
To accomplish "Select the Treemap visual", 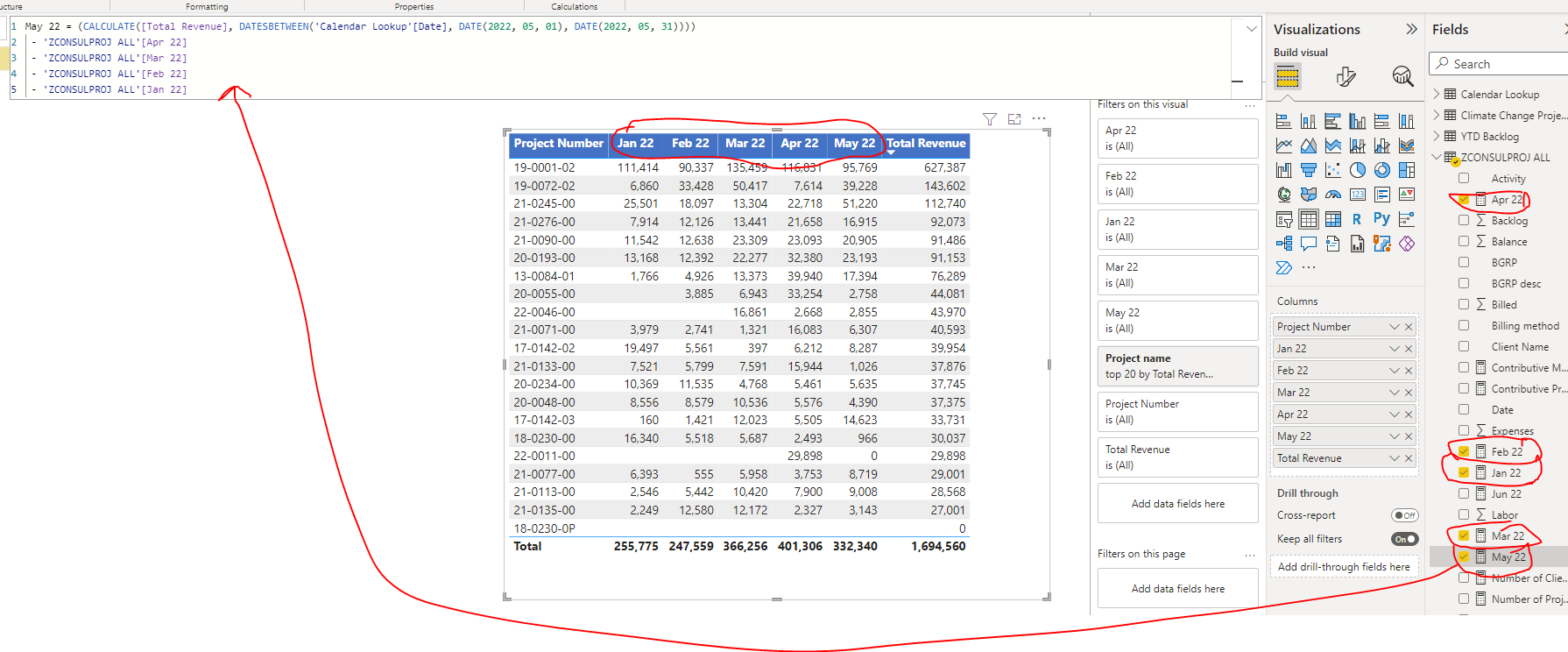I will click(1407, 170).
